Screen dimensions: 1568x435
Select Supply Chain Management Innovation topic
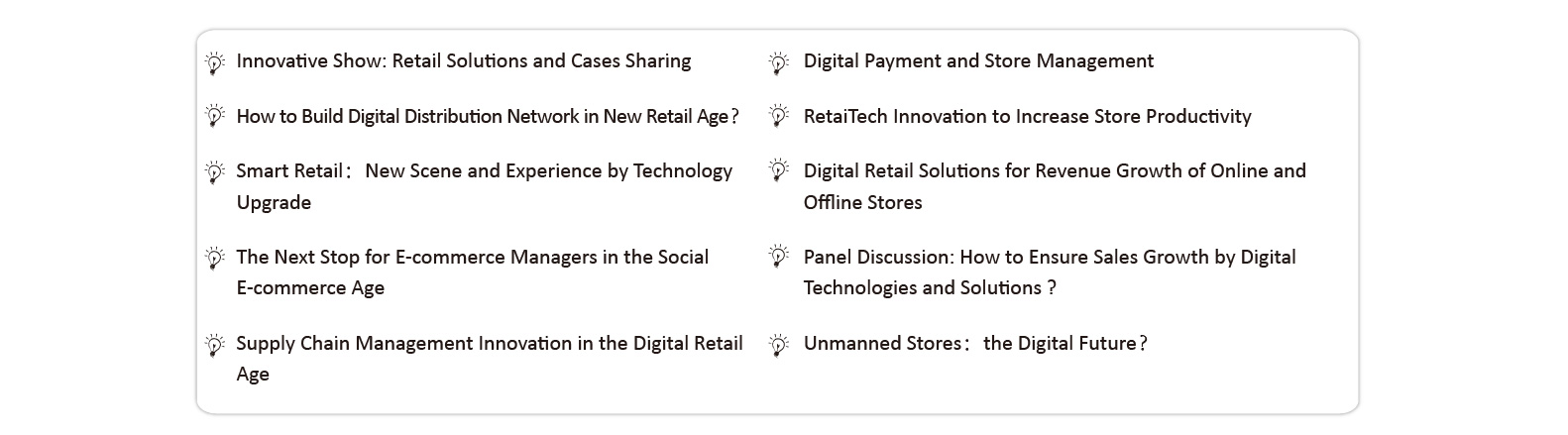(x=490, y=359)
